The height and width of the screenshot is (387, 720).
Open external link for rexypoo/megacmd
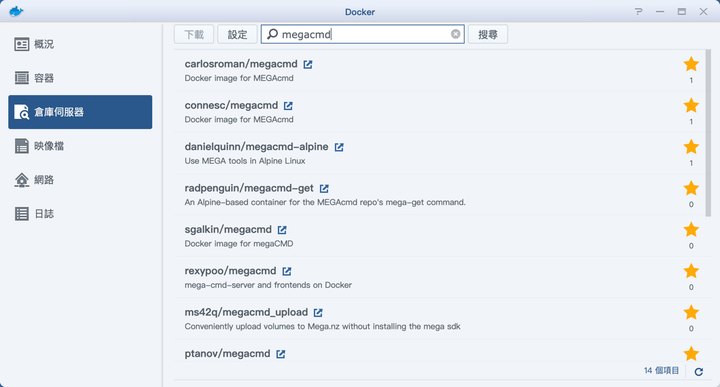click(x=287, y=271)
